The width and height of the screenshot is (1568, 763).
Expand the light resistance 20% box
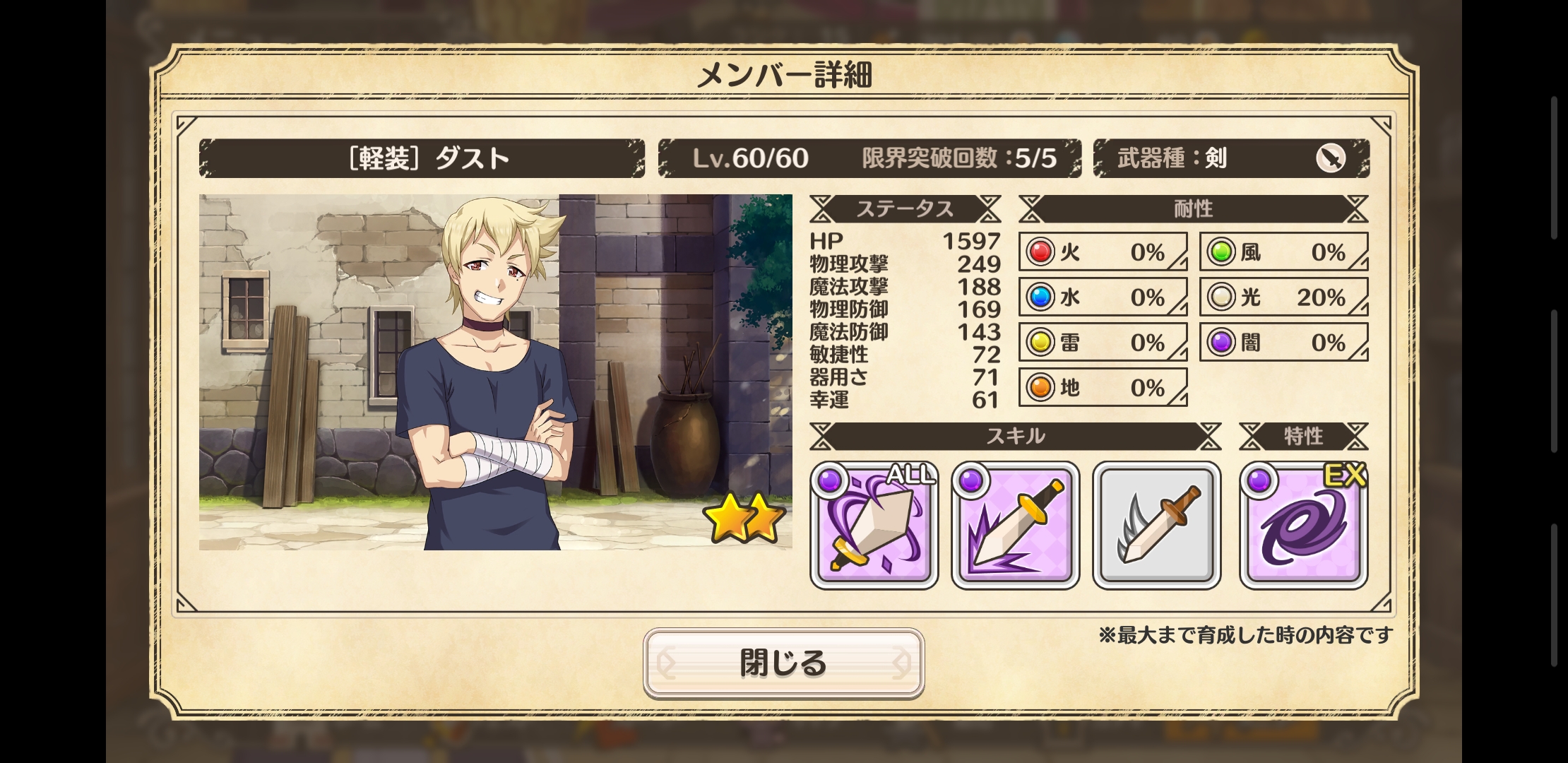coord(1283,297)
